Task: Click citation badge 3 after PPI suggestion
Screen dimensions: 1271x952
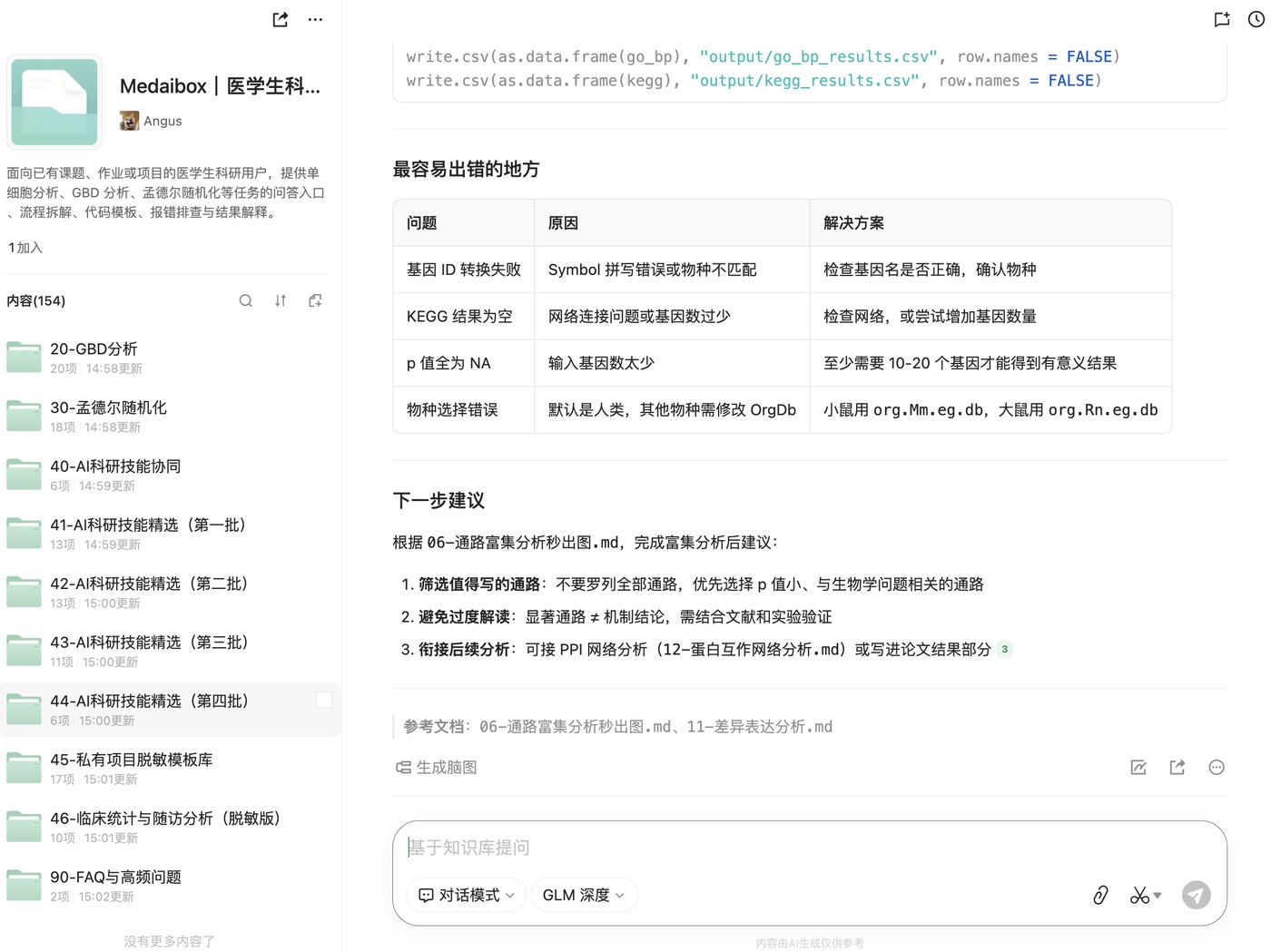Action: pos(1004,649)
